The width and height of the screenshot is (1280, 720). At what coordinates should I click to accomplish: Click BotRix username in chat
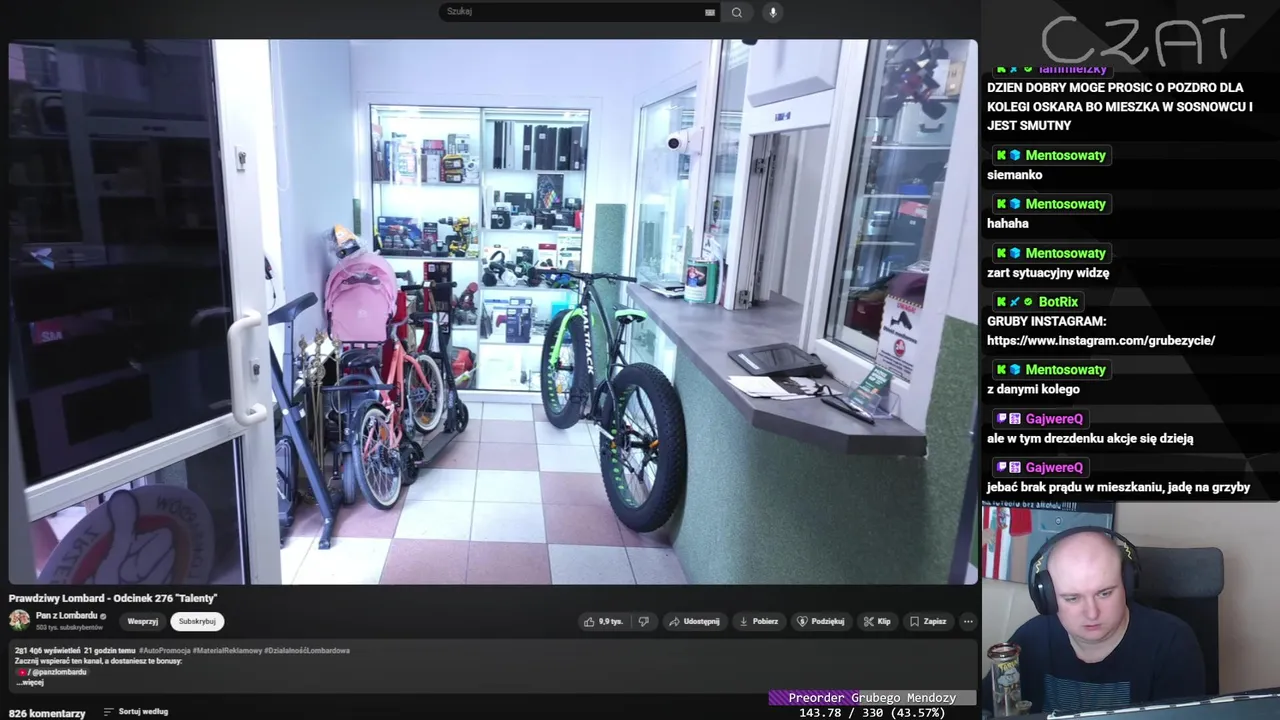tap(1058, 301)
